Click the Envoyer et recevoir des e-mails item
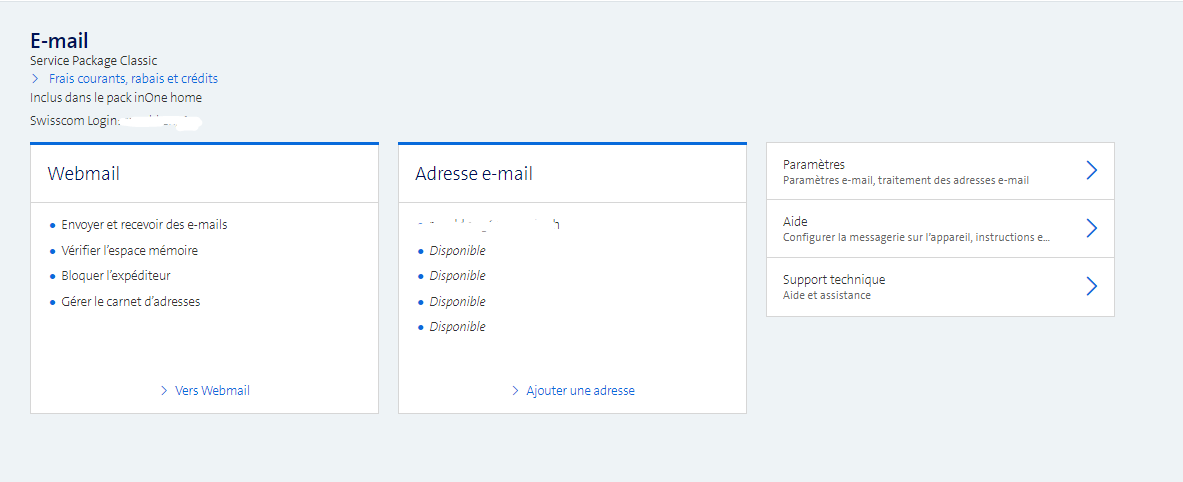The image size is (1183, 482). click(x=144, y=225)
